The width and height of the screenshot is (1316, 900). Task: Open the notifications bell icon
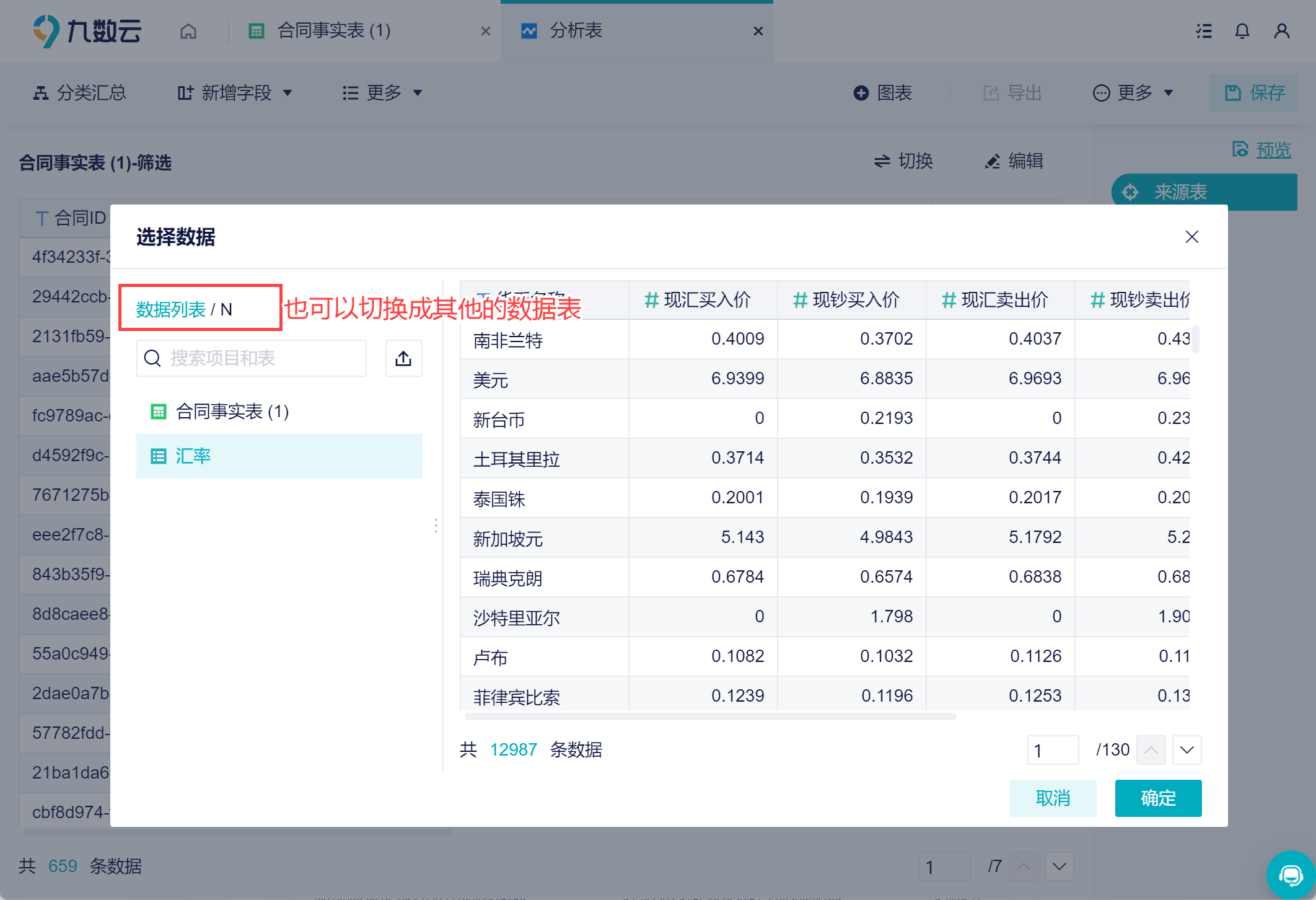pos(1242,31)
